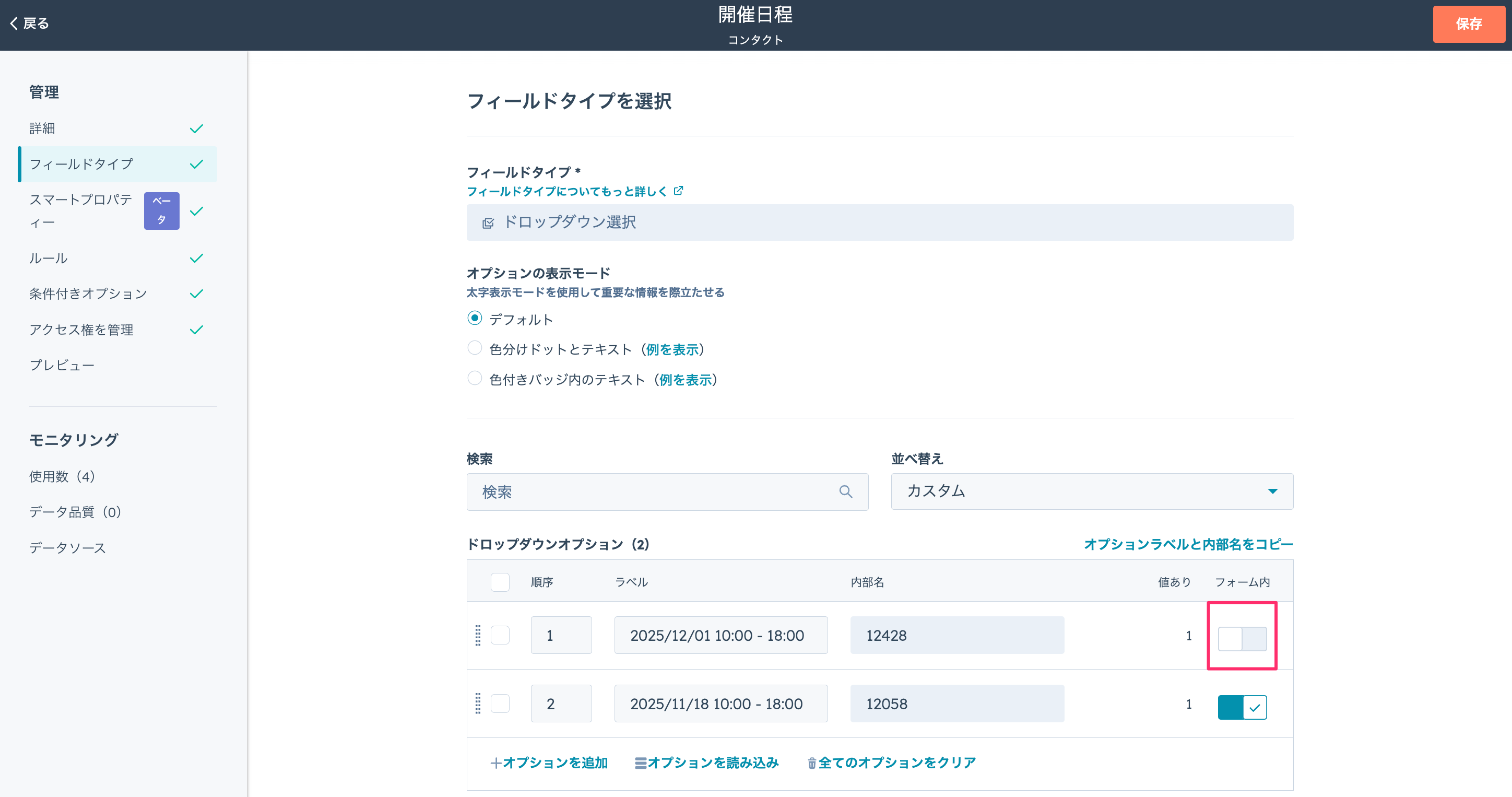Click 全てのオプションをクリア
The image size is (1512, 797).
click(892, 763)
